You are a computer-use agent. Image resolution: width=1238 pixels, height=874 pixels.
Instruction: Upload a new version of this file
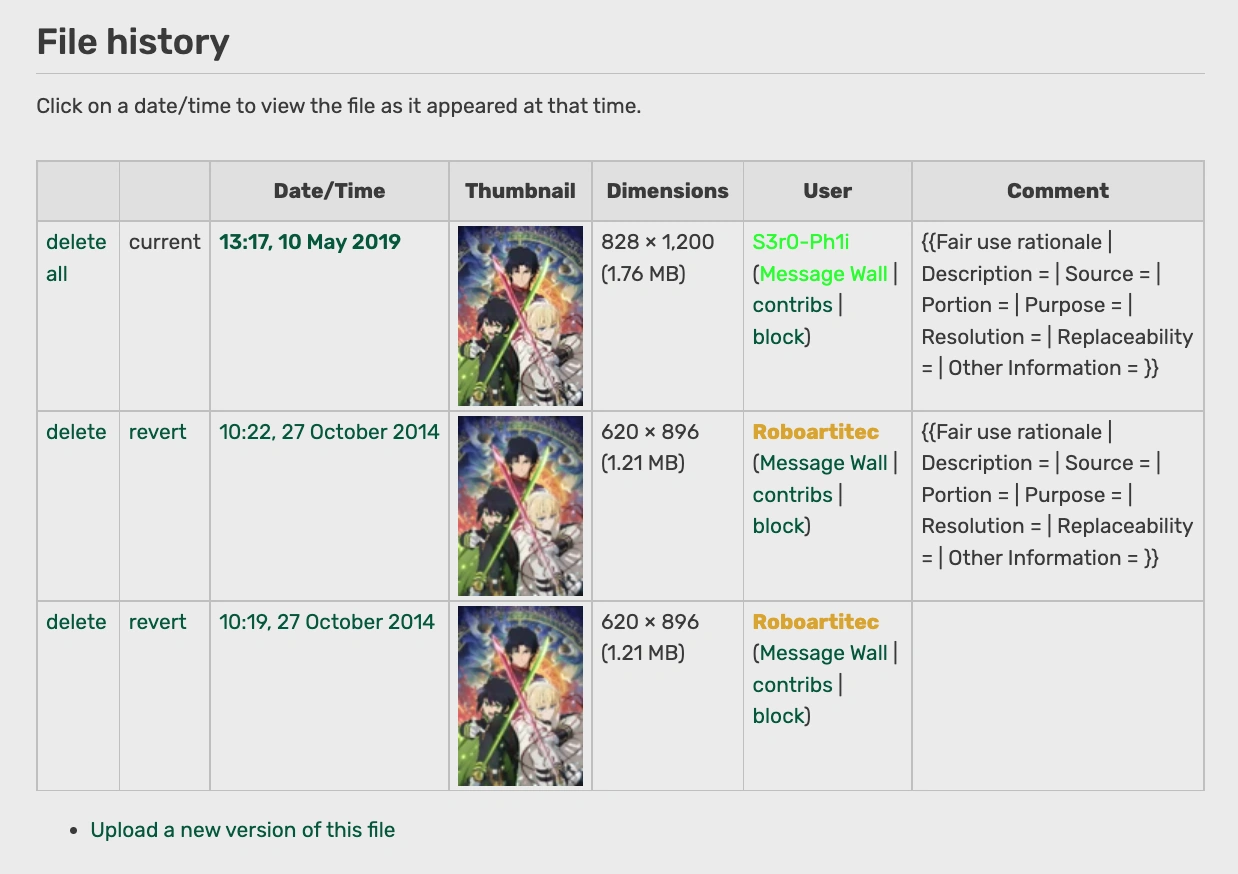point(242,830)
